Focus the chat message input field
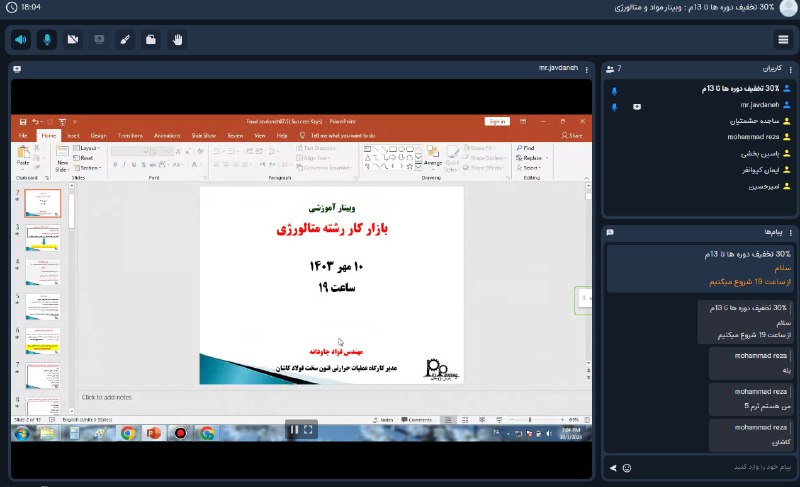 (714, 467)
